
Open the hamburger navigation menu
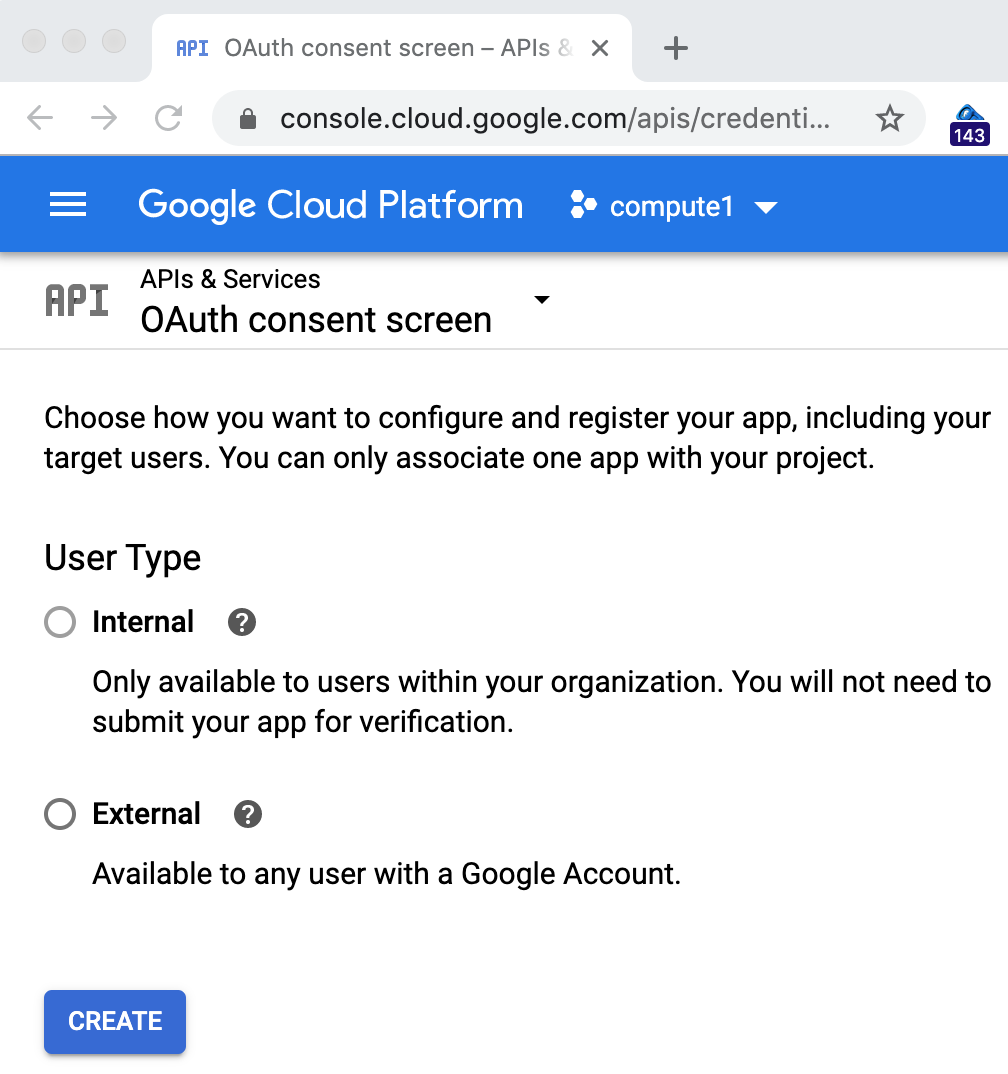click(x=68, y=205)
